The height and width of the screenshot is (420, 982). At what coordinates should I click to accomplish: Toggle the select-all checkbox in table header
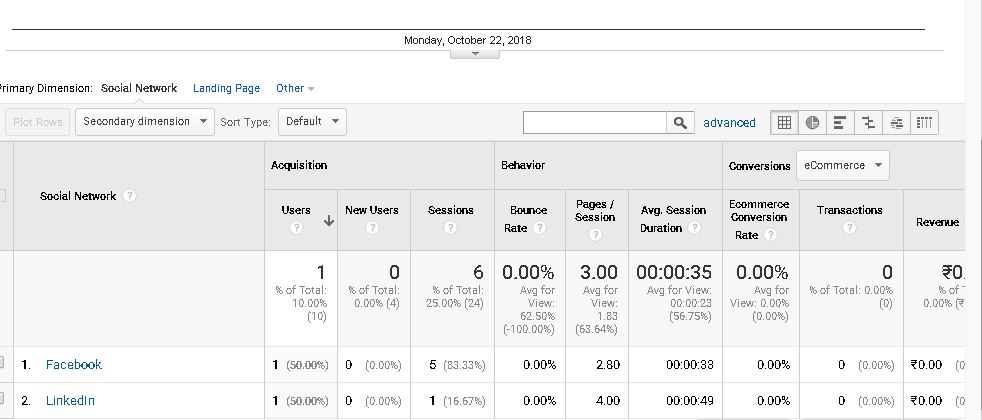[x=3, y=195]
